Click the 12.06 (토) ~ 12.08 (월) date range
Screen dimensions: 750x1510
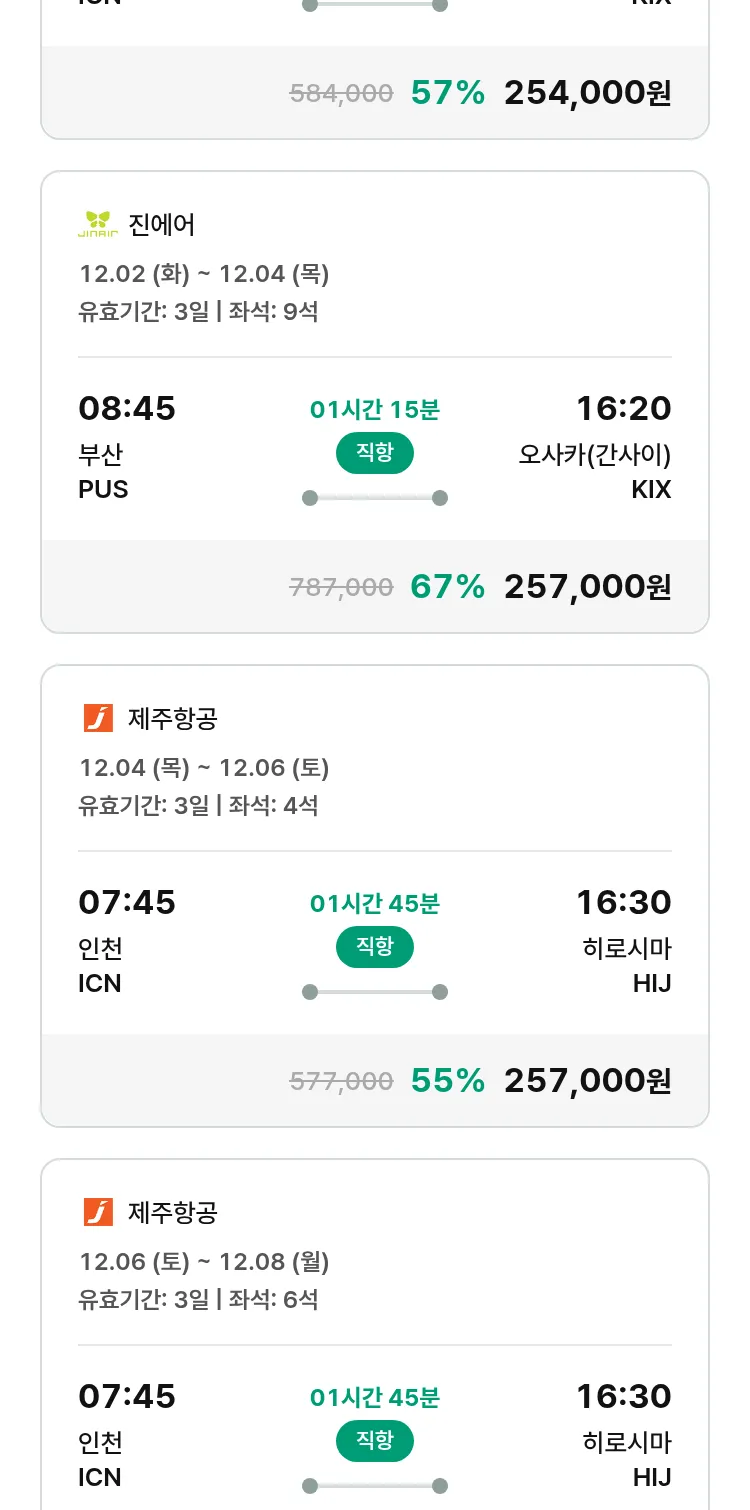tap(204, 1262)
